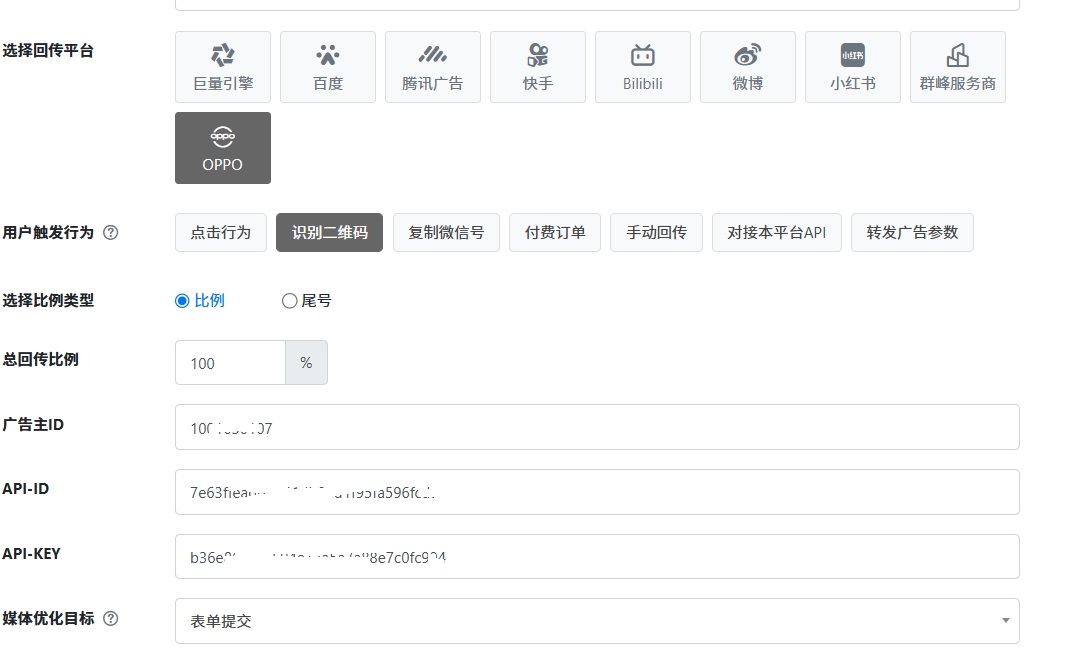Viewport: 1068px width, 660px height.
Task: Choose the 百度 paw icon platform
Action: click(328, 67)
